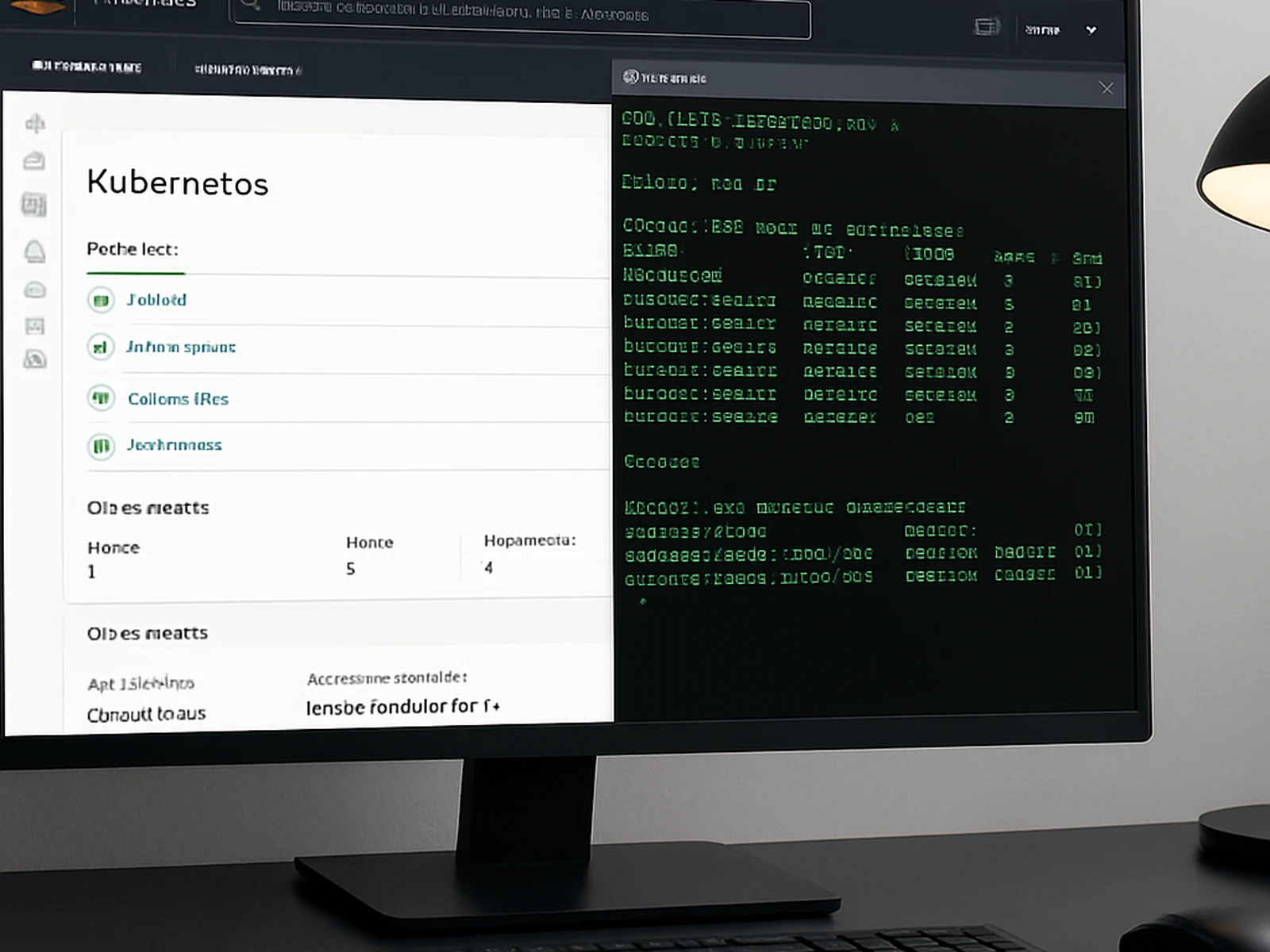This screenshot has height=952, width=1270.
Task: Open the first tab in the dark navigation bar
Action: pyautogui.click(x=87, y=67)
